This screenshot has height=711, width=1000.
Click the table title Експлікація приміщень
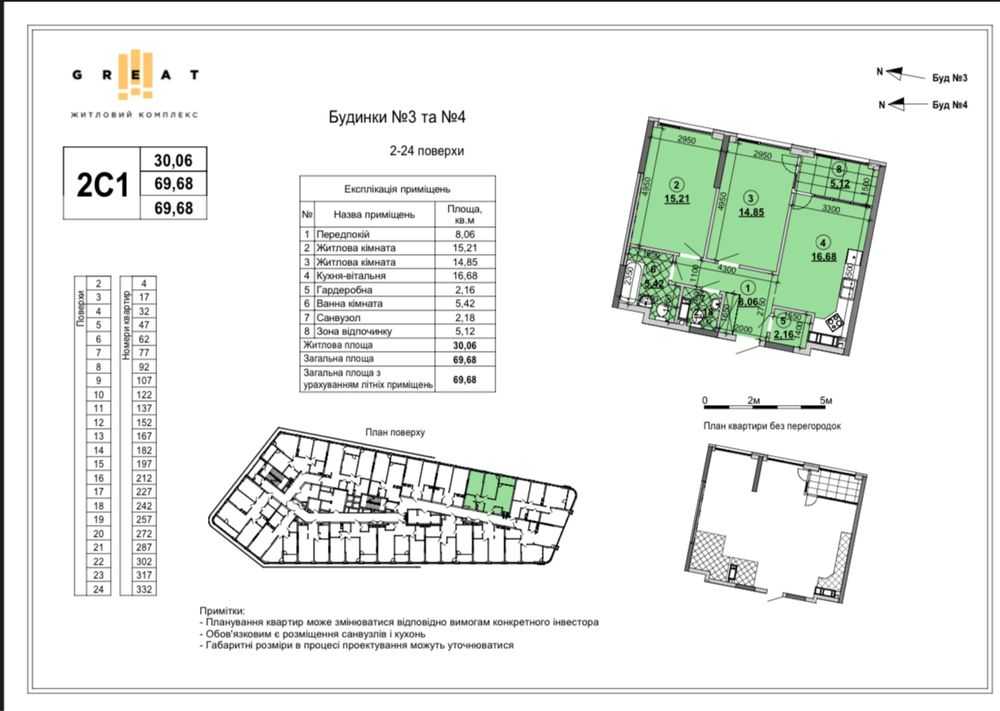pyautogui.click(x=397, y=189)
